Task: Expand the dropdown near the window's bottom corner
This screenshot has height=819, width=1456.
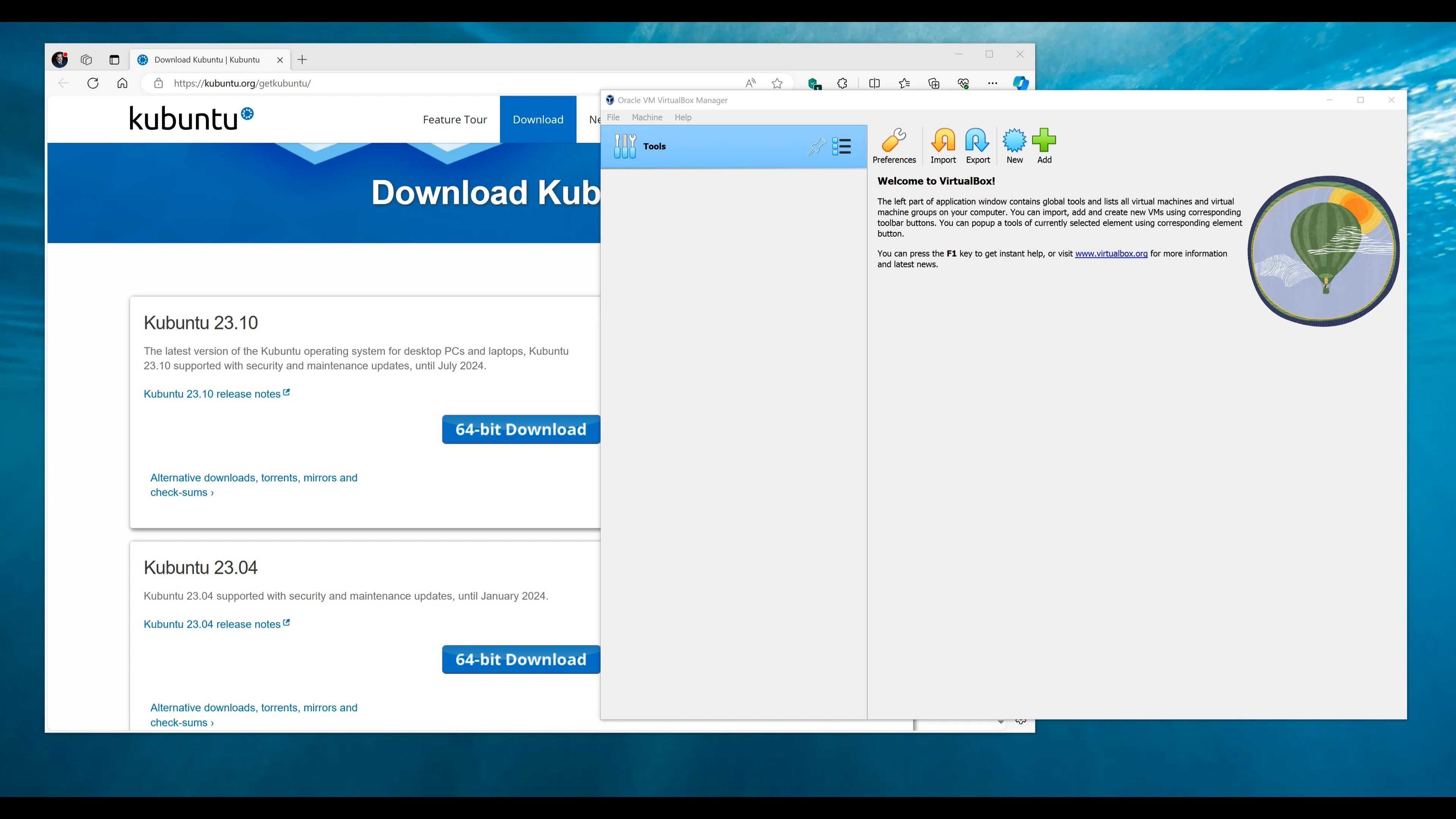Action: [1001, 722]
